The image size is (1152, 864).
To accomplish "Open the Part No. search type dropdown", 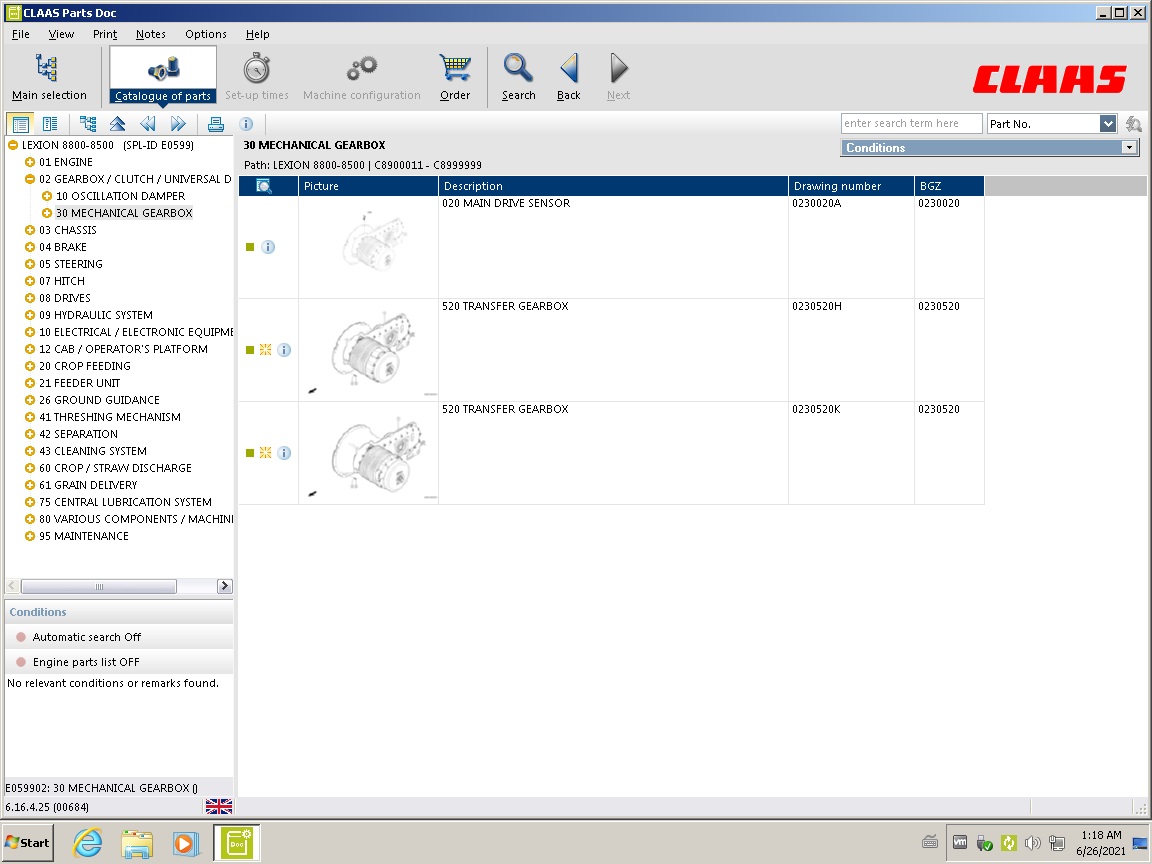I will click(x=1108, y=123).
